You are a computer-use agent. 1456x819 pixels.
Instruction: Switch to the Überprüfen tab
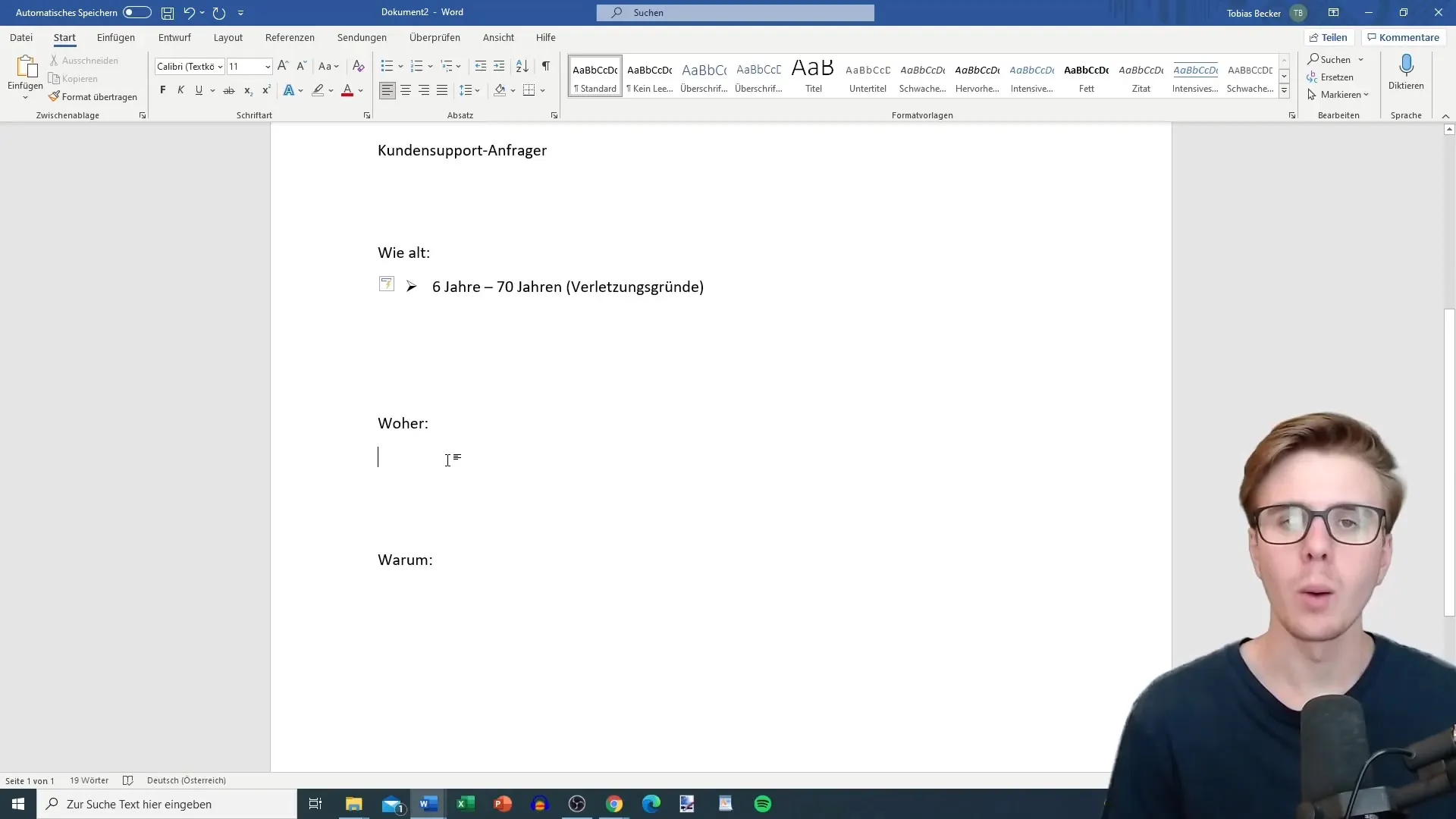pos(435,37)
